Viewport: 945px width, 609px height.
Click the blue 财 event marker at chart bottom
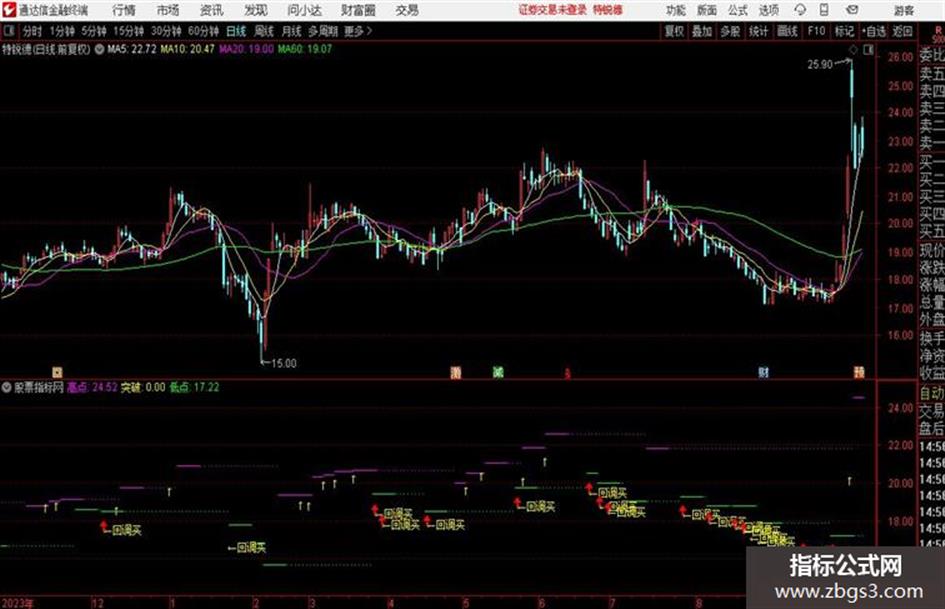763,373
